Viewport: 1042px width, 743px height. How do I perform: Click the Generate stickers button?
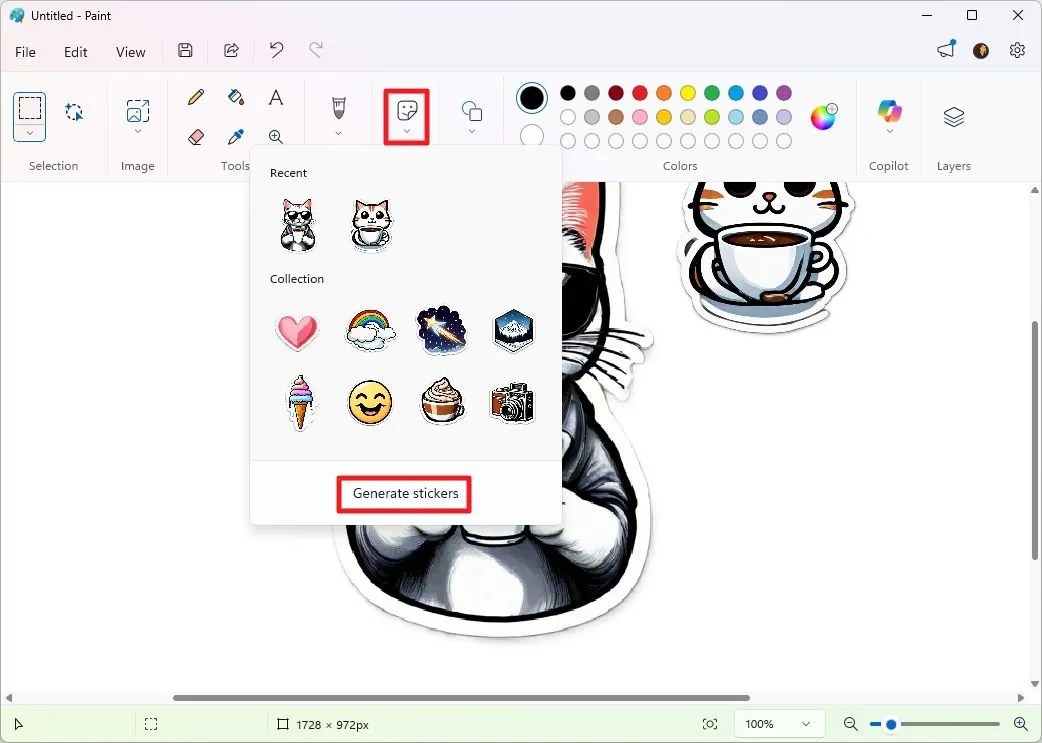tap(404, 493)
